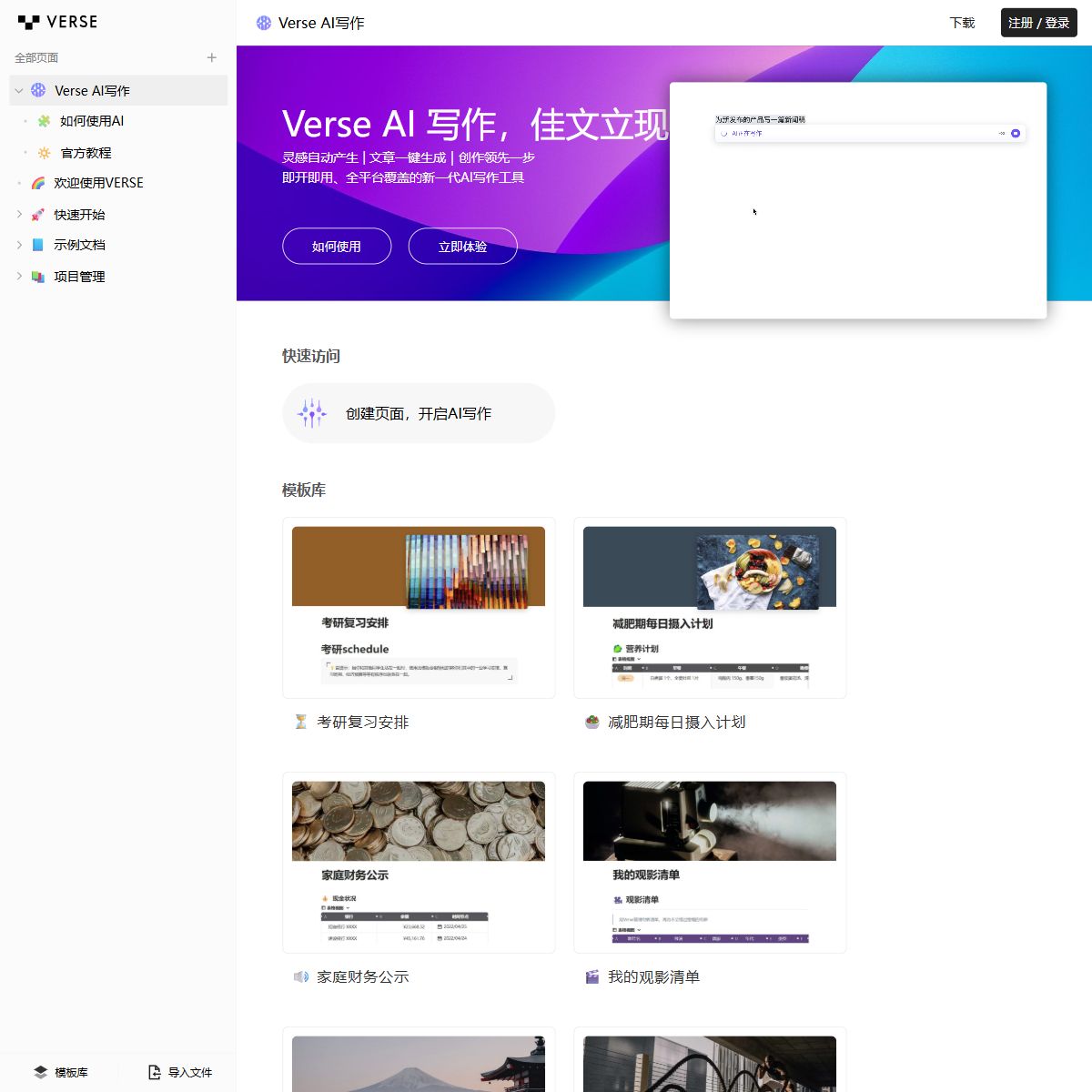1092x1092 pixels.
Task: Add a new page with plus icon
Action: tap(212, 57)
